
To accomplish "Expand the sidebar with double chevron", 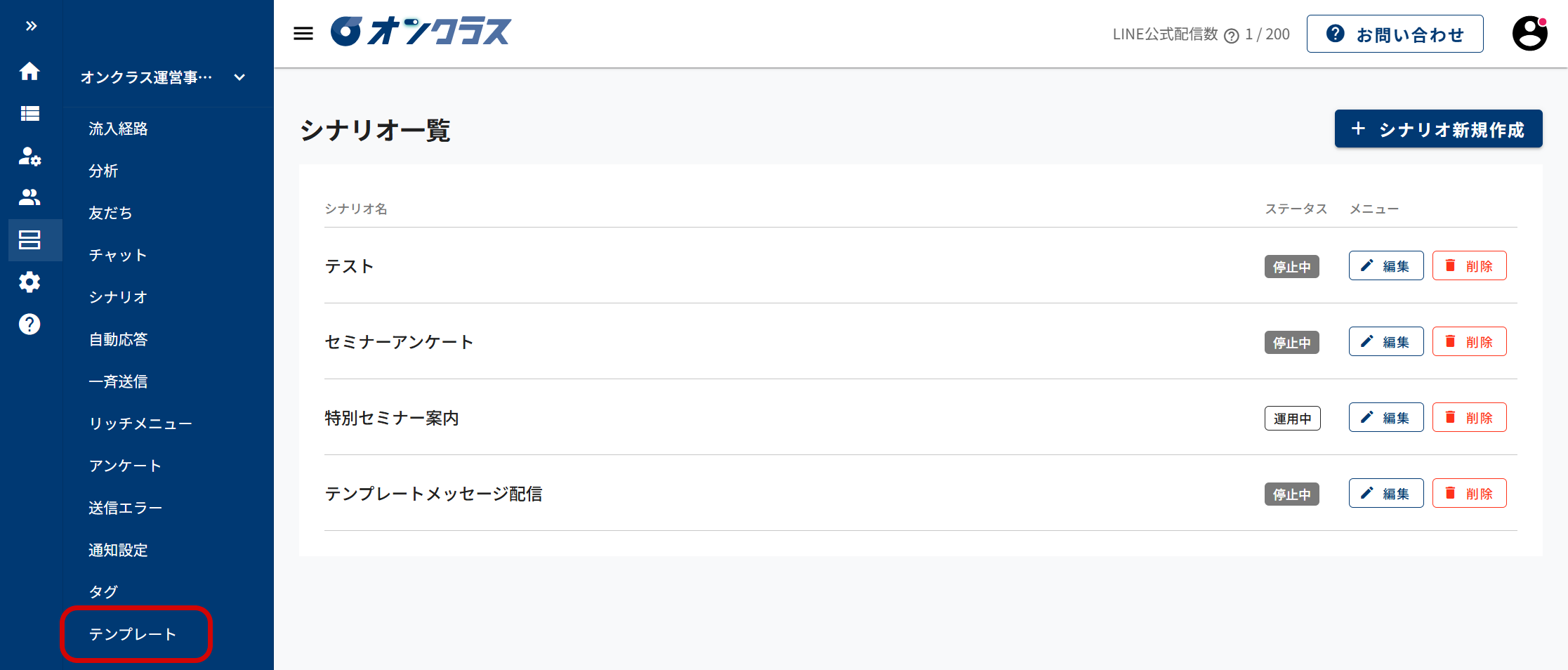I will pos(31,27).
